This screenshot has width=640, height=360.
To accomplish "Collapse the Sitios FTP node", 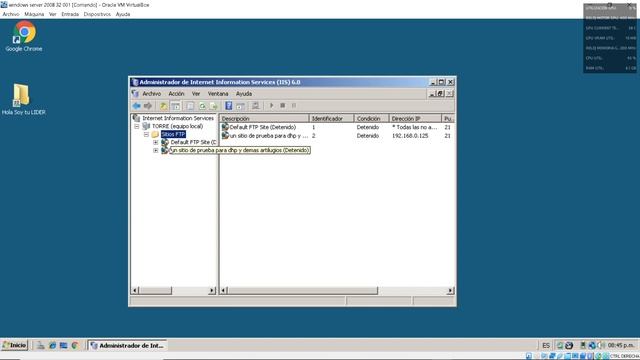I will coord(146,134).
